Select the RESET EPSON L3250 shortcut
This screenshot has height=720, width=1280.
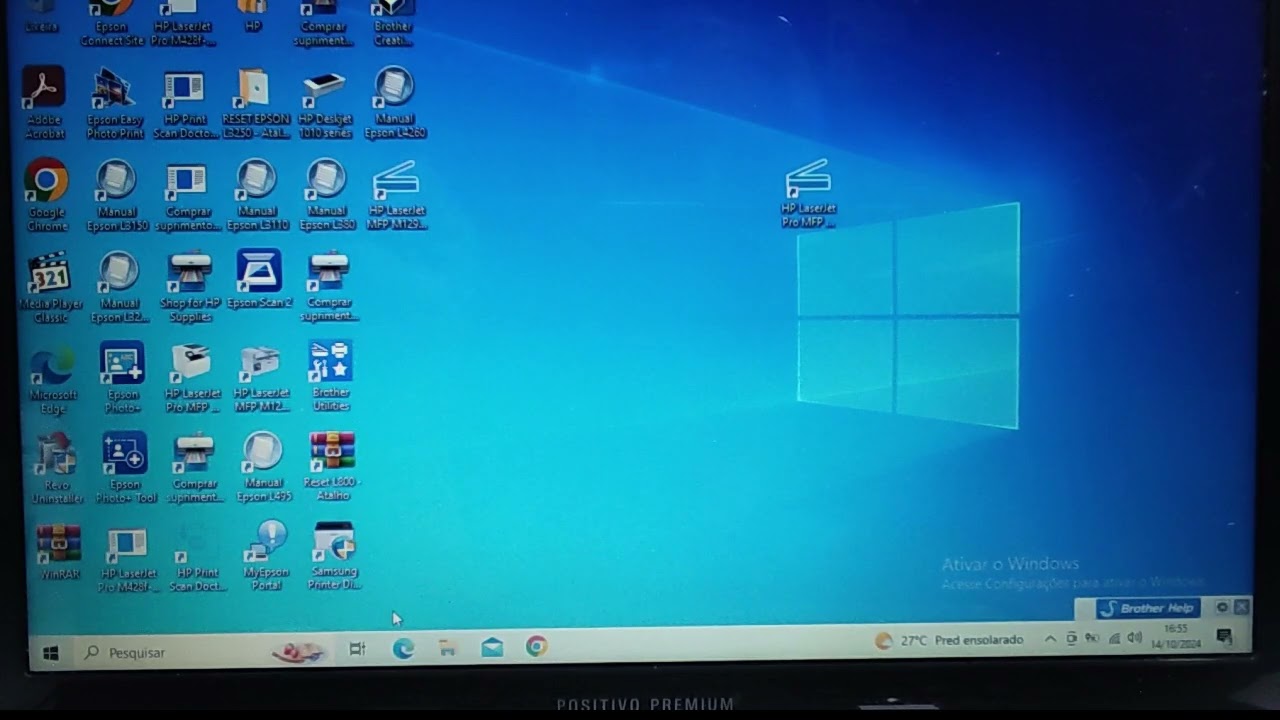254,101
